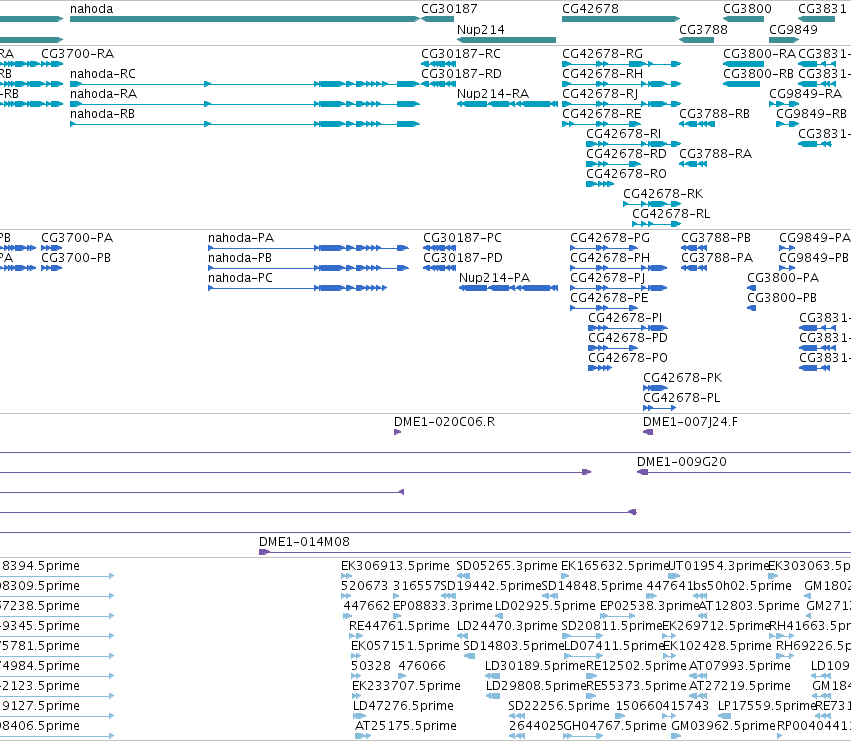The width and height of the screenshot is (851, 741).
Task: Click the CG42678-PL protein label
Action: 682,398
